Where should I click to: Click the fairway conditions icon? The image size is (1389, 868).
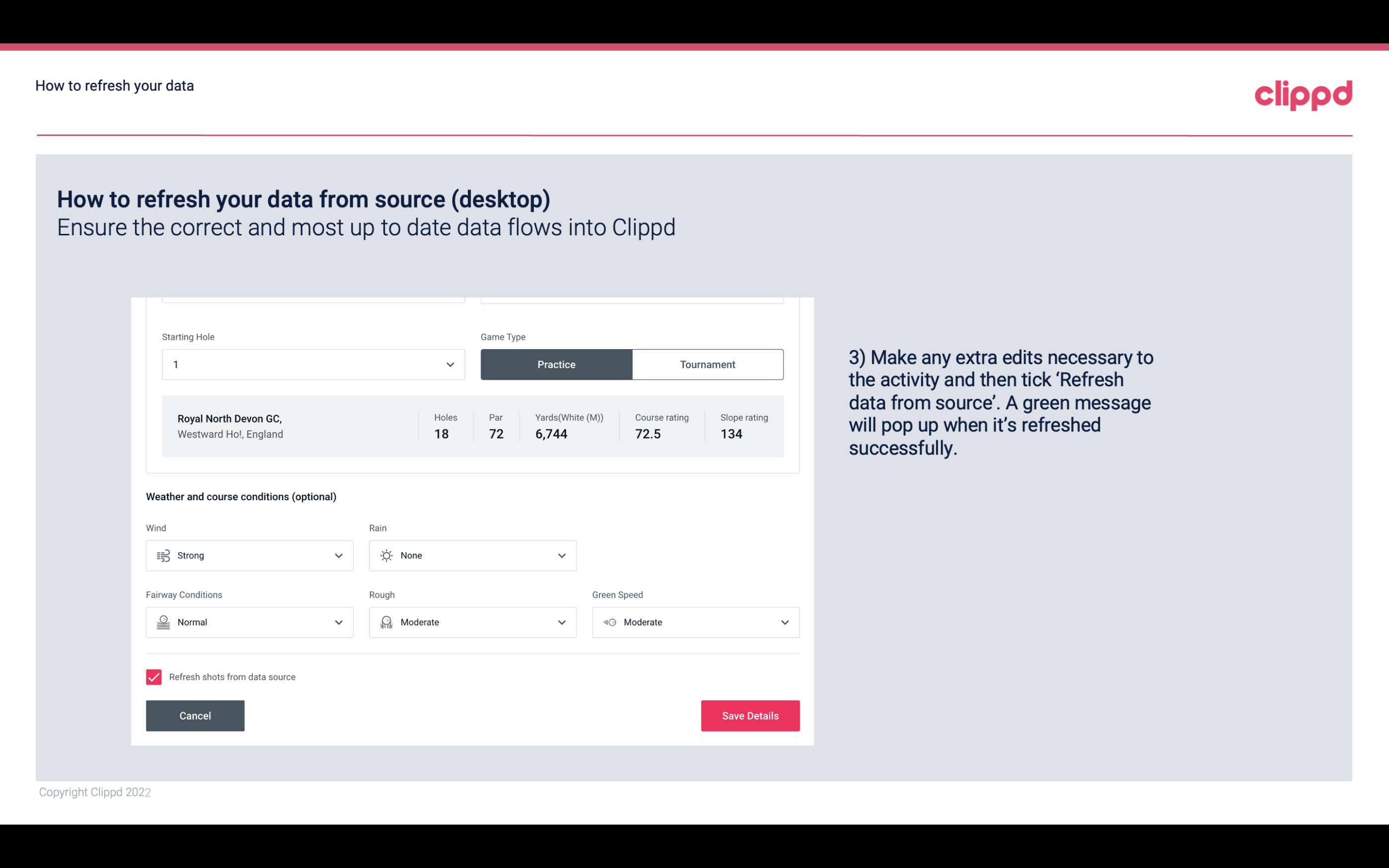(x=162, y=622)
